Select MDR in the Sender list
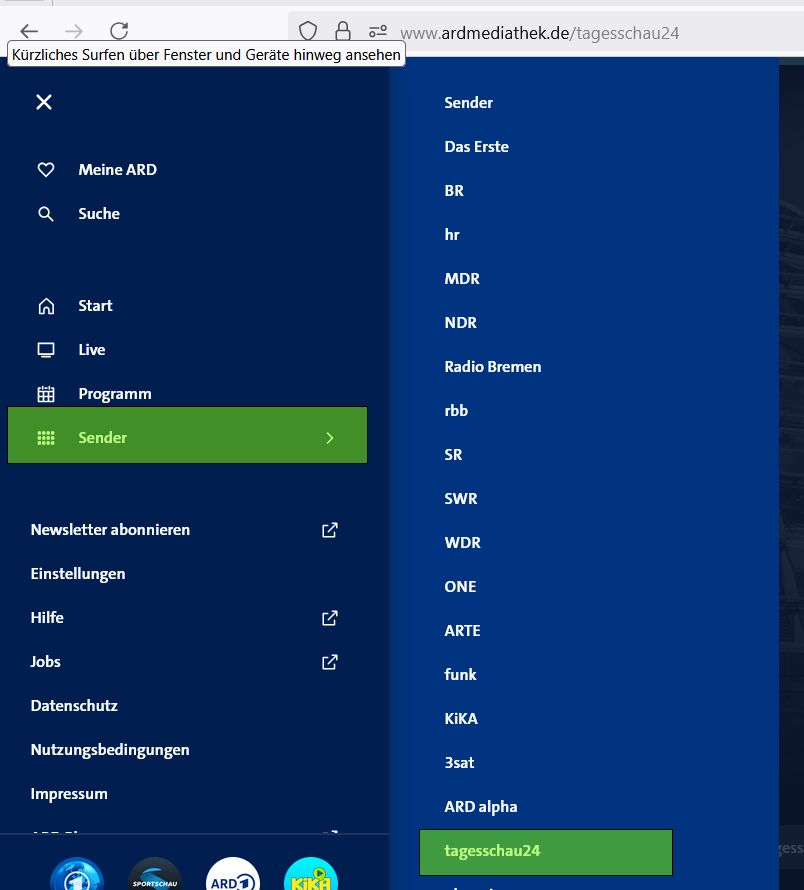 462,279
